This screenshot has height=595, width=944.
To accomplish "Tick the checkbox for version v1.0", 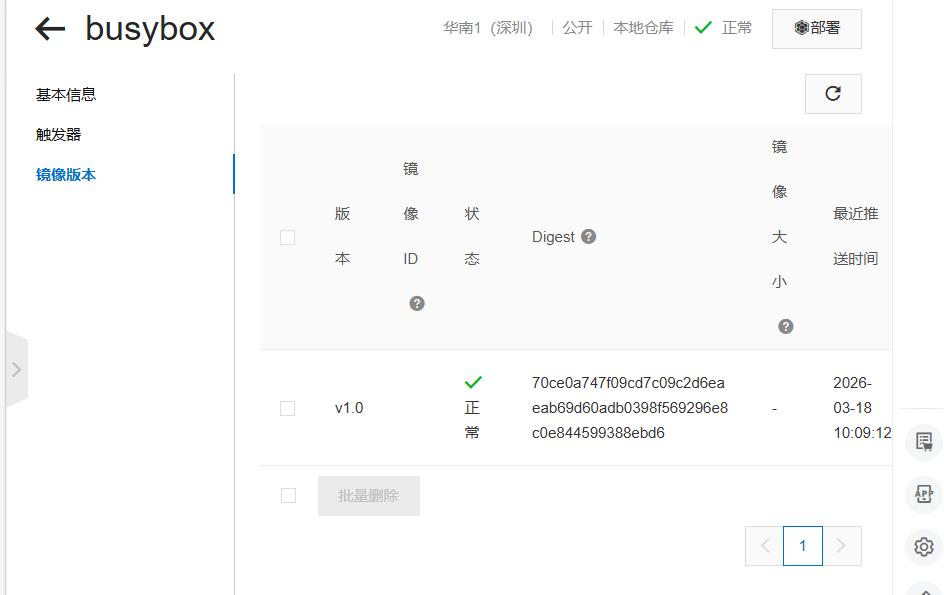I will point(288,408).
